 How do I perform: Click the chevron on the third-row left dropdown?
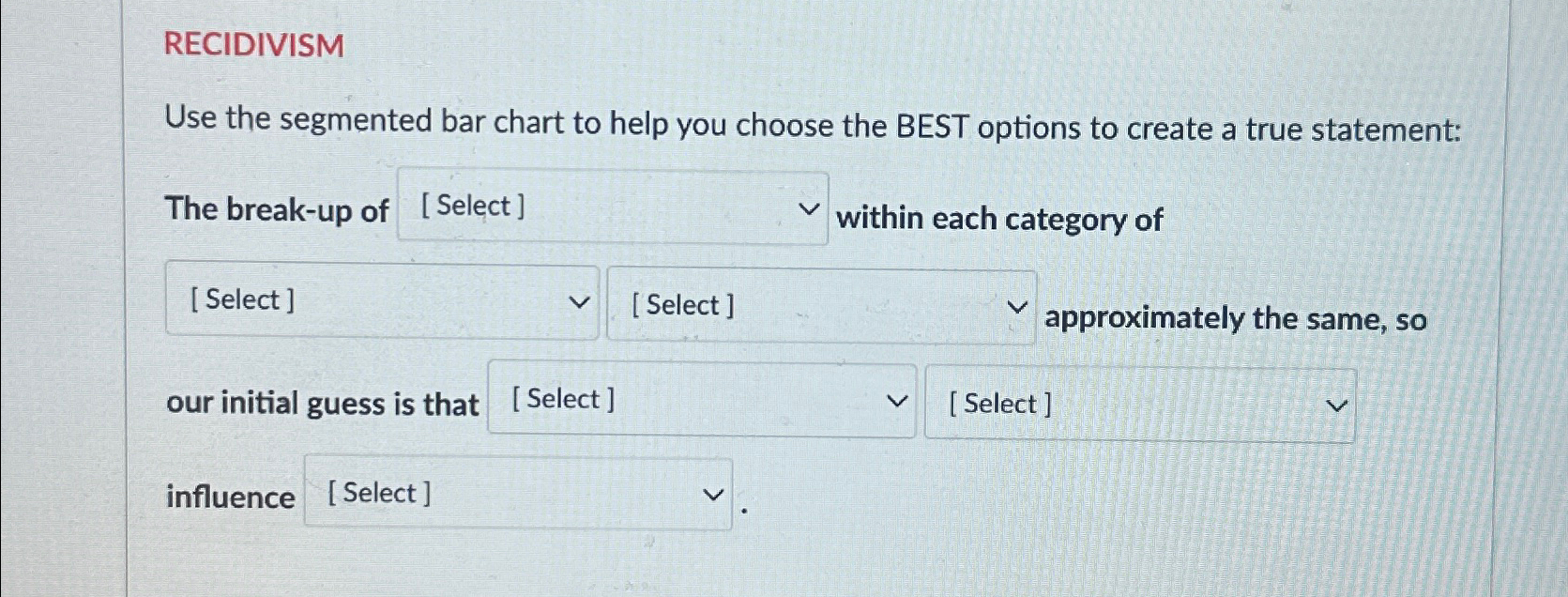point(898,399)
